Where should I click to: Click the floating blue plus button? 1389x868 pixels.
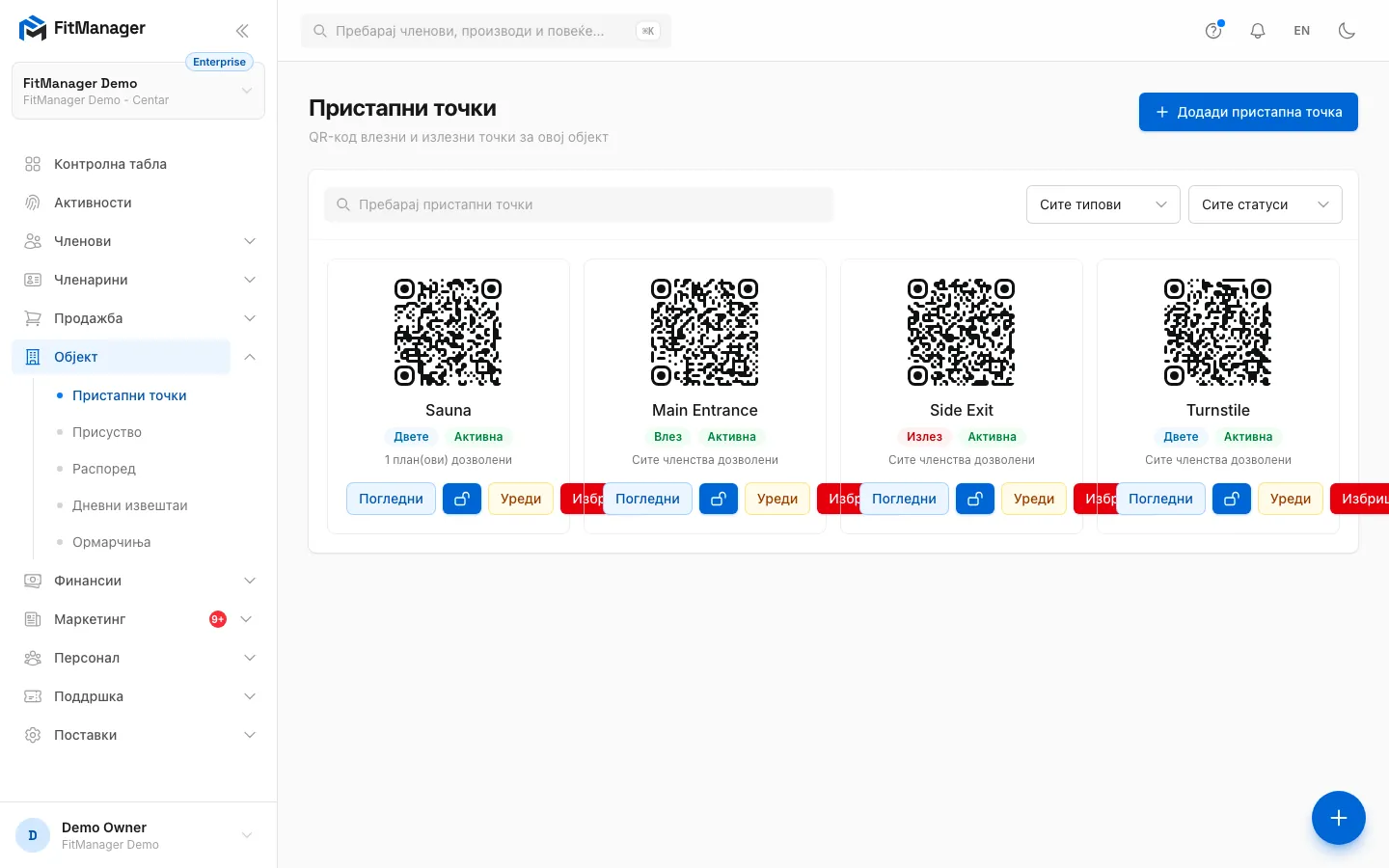pyautogui.click(x=1339, y=818)
